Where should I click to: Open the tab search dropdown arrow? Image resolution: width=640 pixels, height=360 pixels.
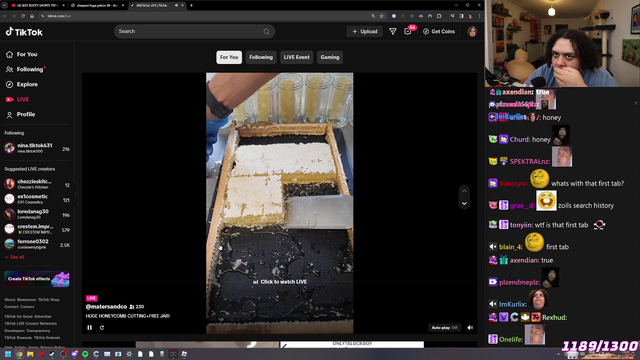tap(4, 5)
